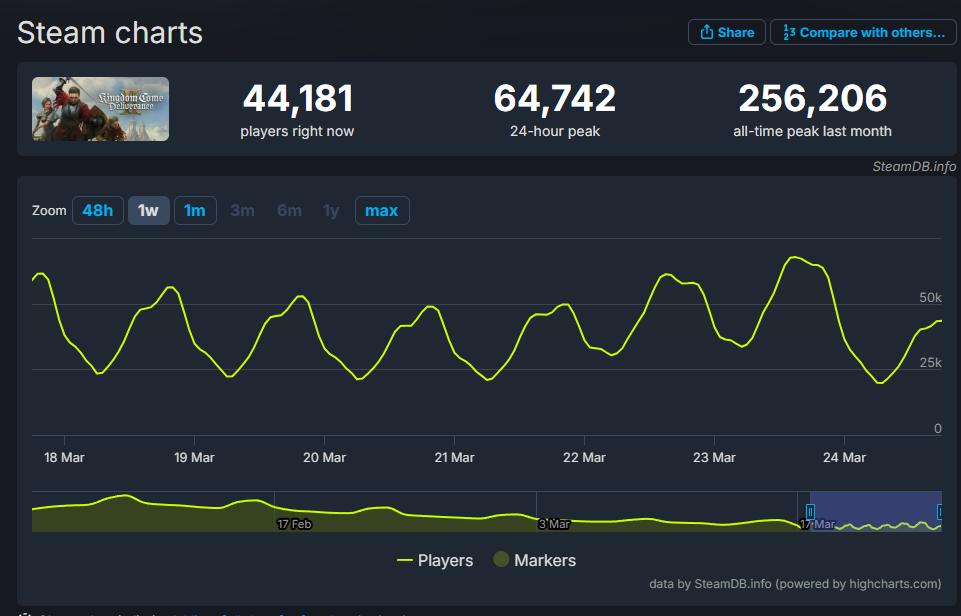Click the 256,206 all-time peak value
Image resolution: width=961 pixels, height=616 pixels.
(813, 98)
